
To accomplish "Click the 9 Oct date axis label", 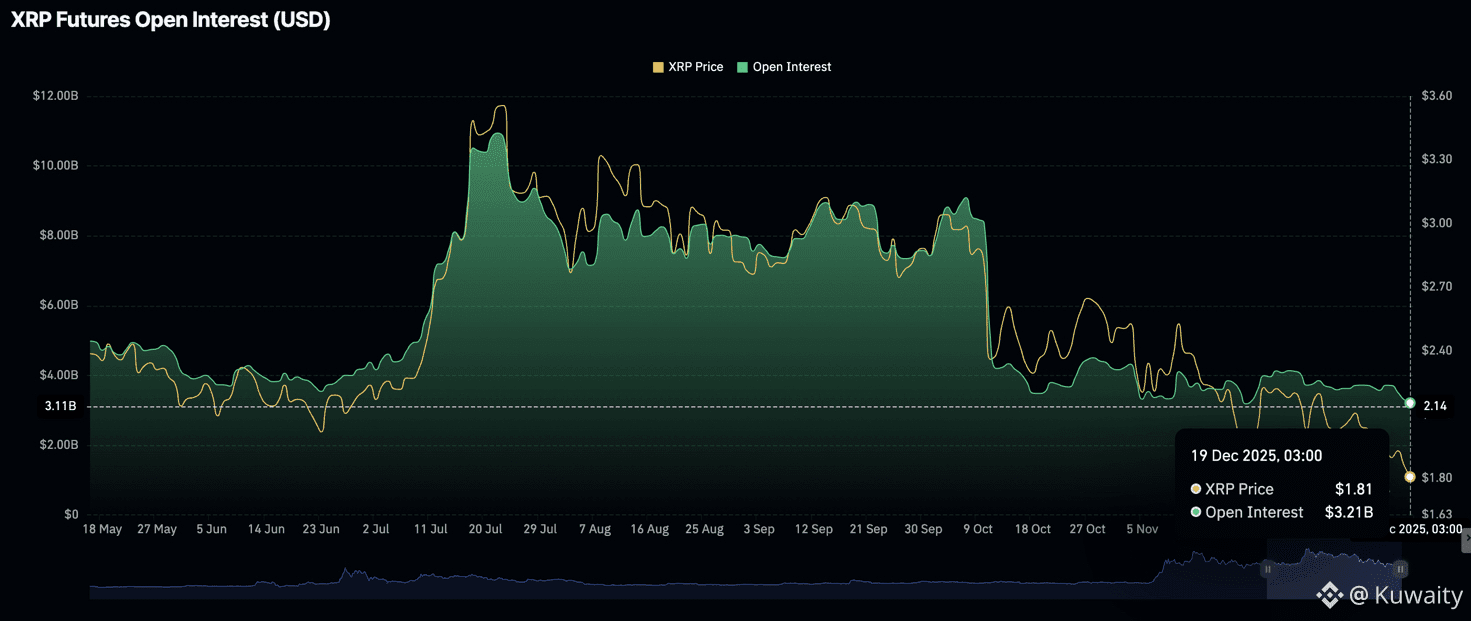I will 977,529.
